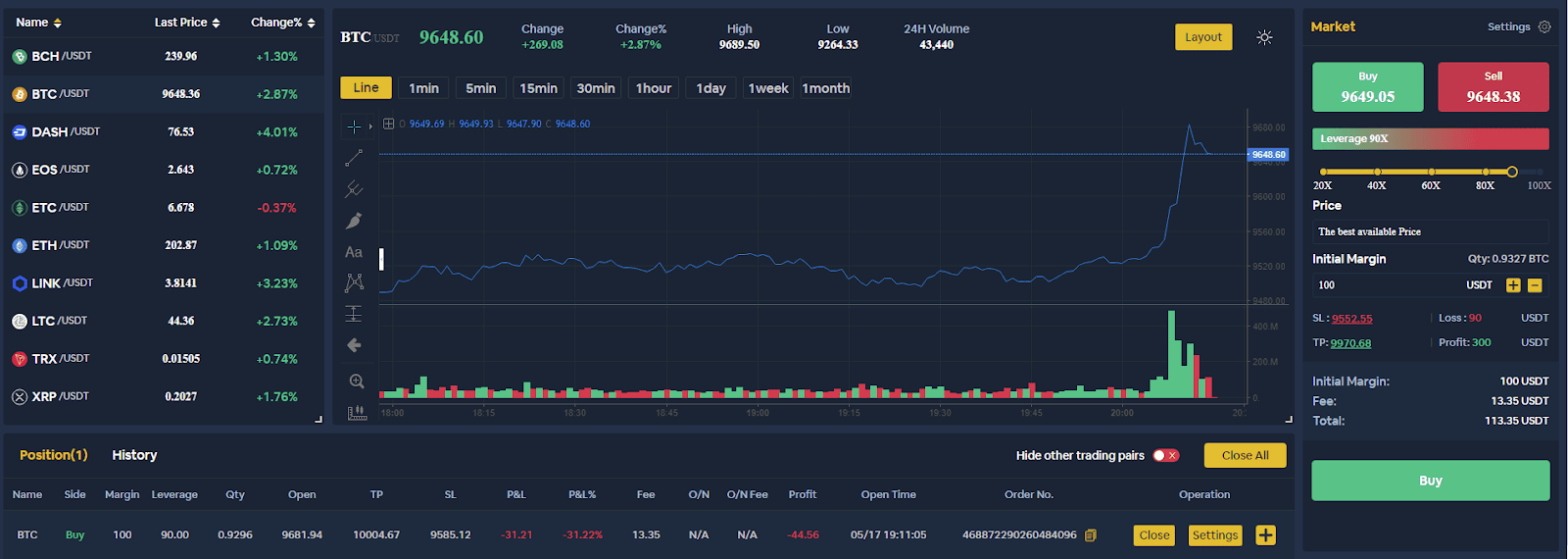
Task: Increase Initial Margin with plus button
Action: 1513,285
